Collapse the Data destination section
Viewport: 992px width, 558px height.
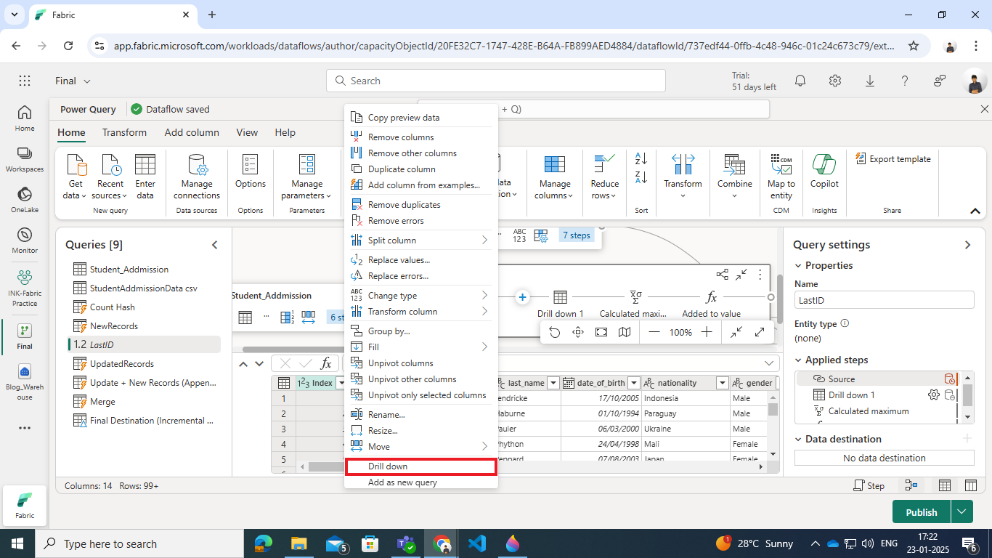pos(798,439)
